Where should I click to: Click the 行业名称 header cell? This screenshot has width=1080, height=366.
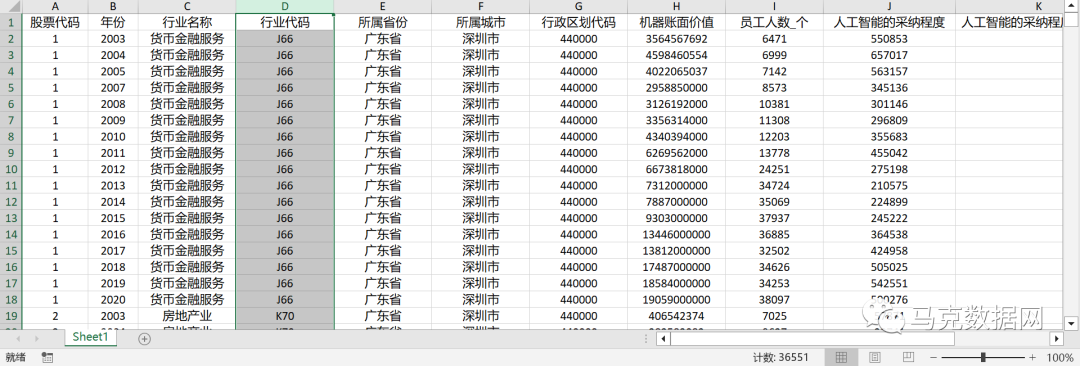click(x=187, y=22)
